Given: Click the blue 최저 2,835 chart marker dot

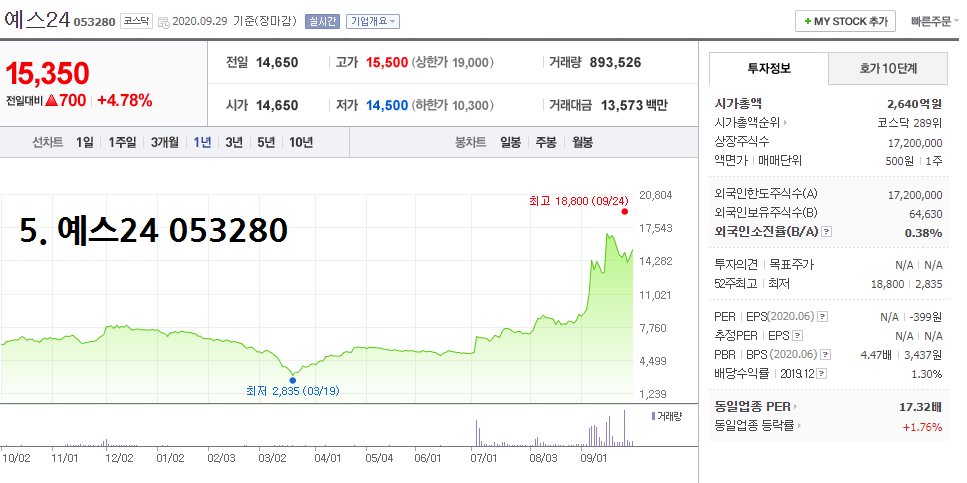Looking at the screenshot, I should coord(292,380).
